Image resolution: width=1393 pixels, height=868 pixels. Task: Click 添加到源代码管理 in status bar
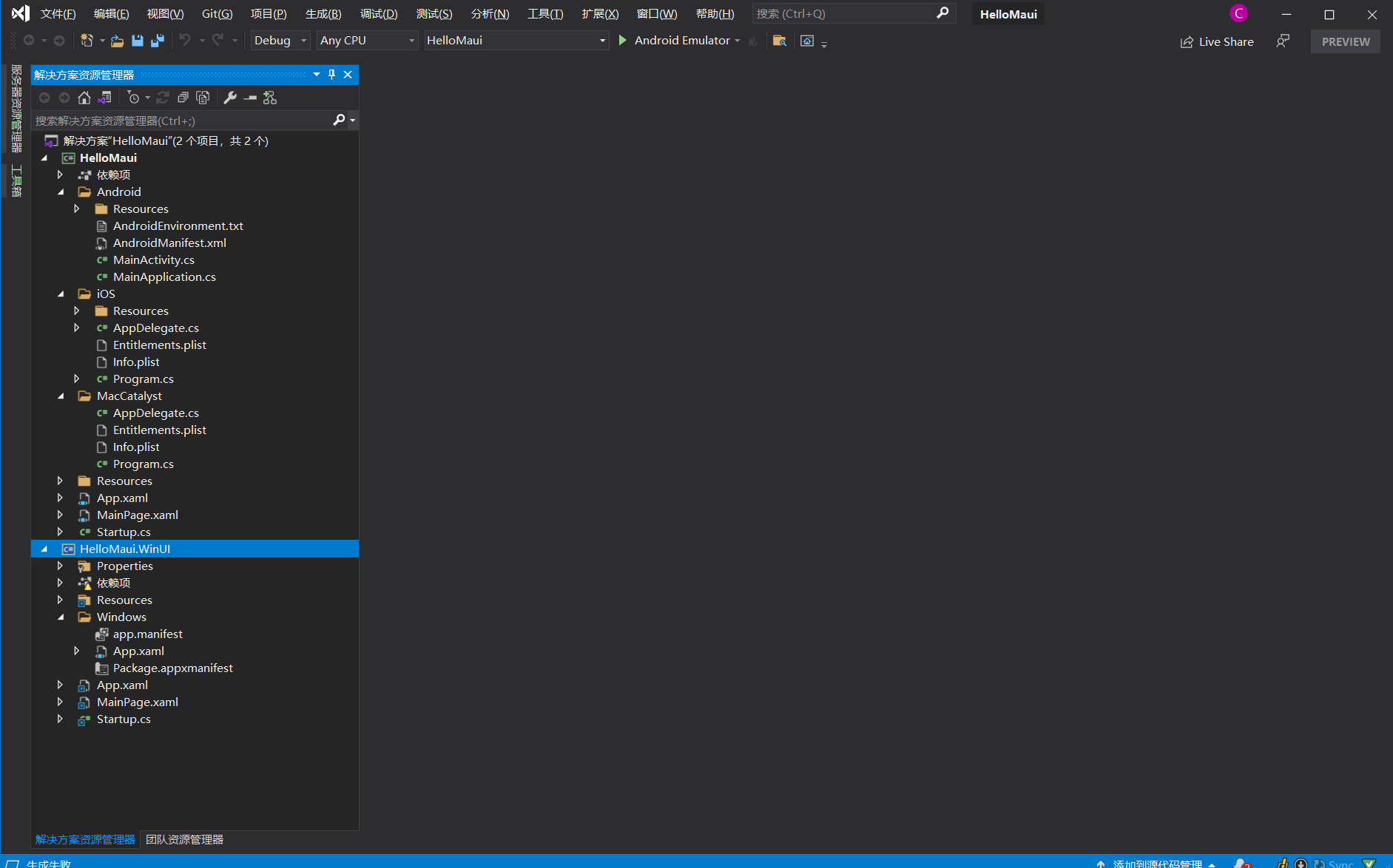(x=1156, y=863)
